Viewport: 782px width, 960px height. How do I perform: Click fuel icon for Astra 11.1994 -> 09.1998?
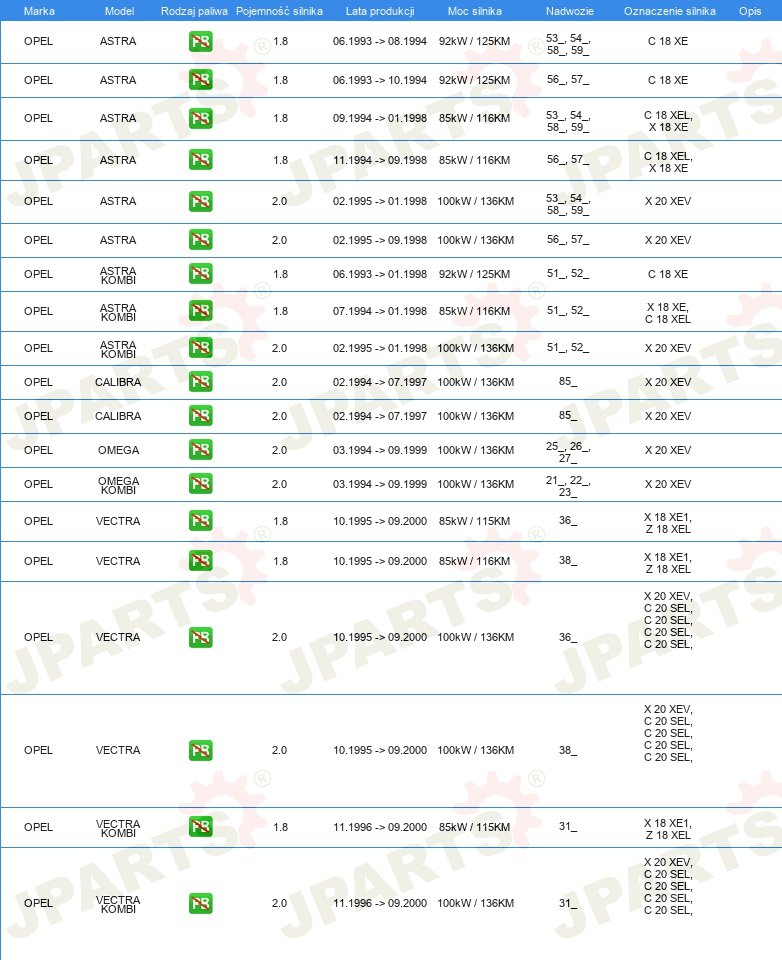[x=200, y=160]
